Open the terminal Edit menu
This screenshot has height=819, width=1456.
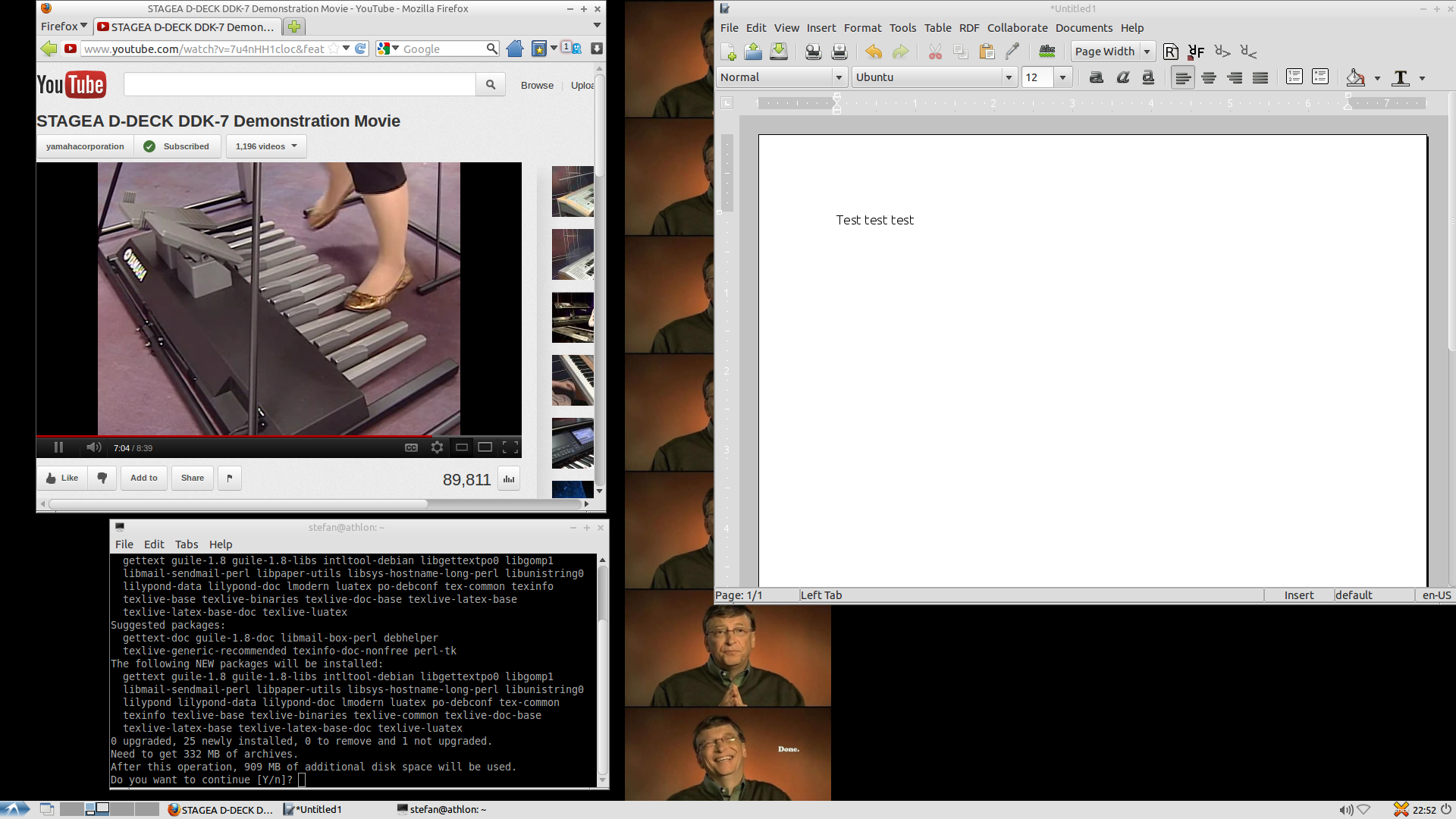[154, 544]
